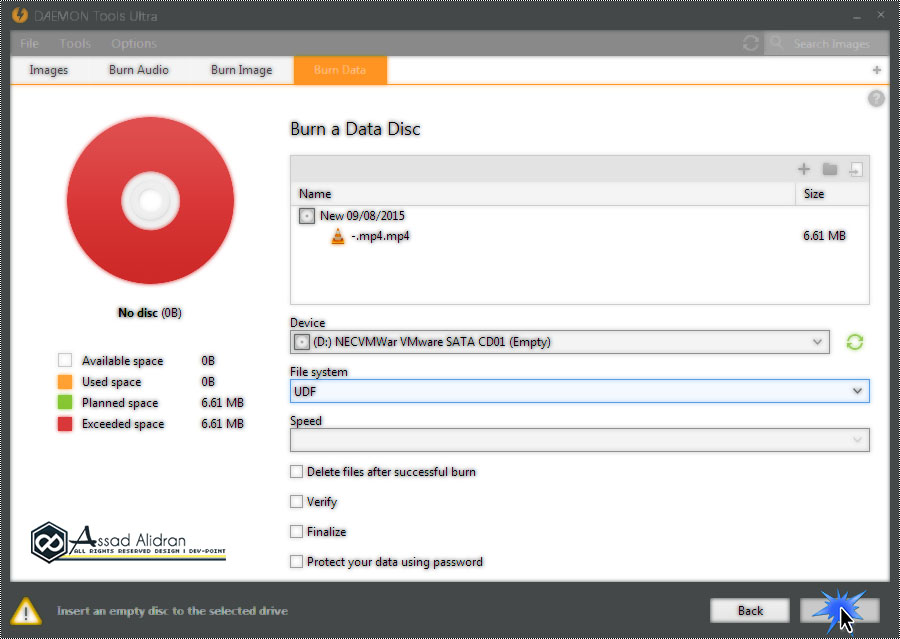Image resolution: width=900 pixels, height=639 pixels.
Task: Click the add files plus icon
Action: 804,169
